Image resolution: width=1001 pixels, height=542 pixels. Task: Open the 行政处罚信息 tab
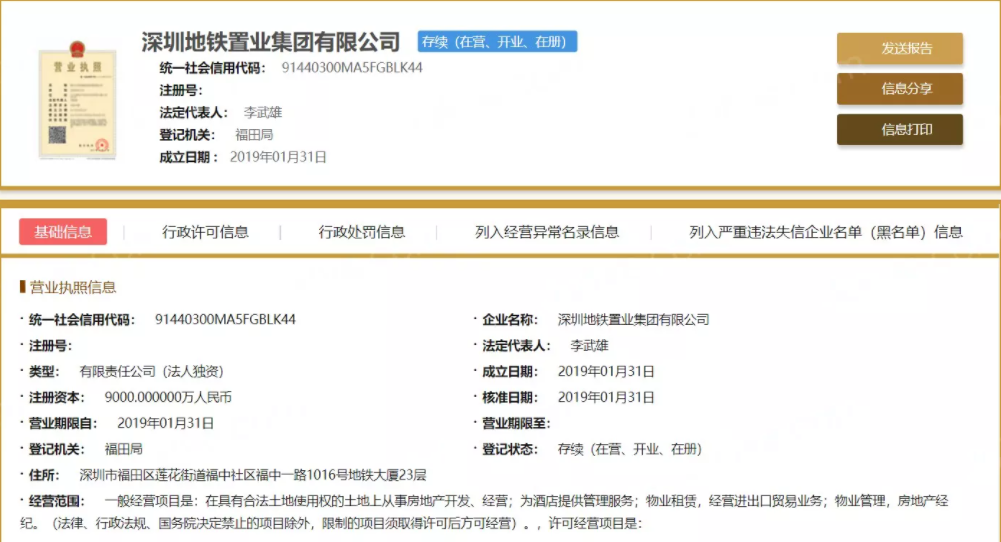coord(361,232)
